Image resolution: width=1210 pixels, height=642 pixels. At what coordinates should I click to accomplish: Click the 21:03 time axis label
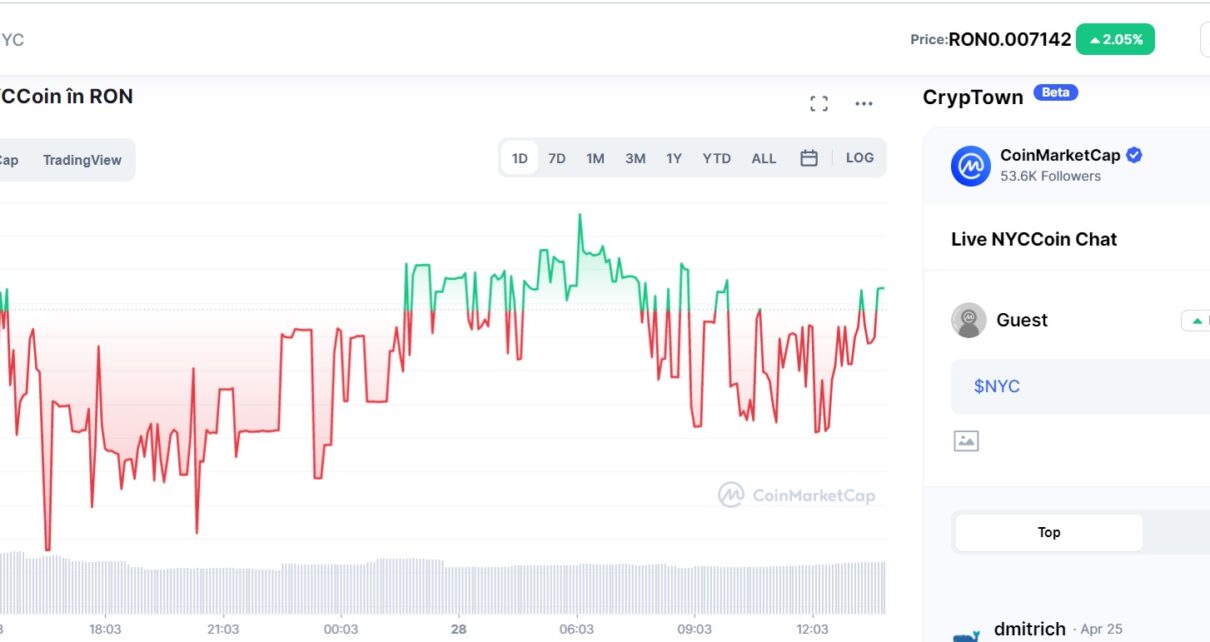click(x=223, y=629)
